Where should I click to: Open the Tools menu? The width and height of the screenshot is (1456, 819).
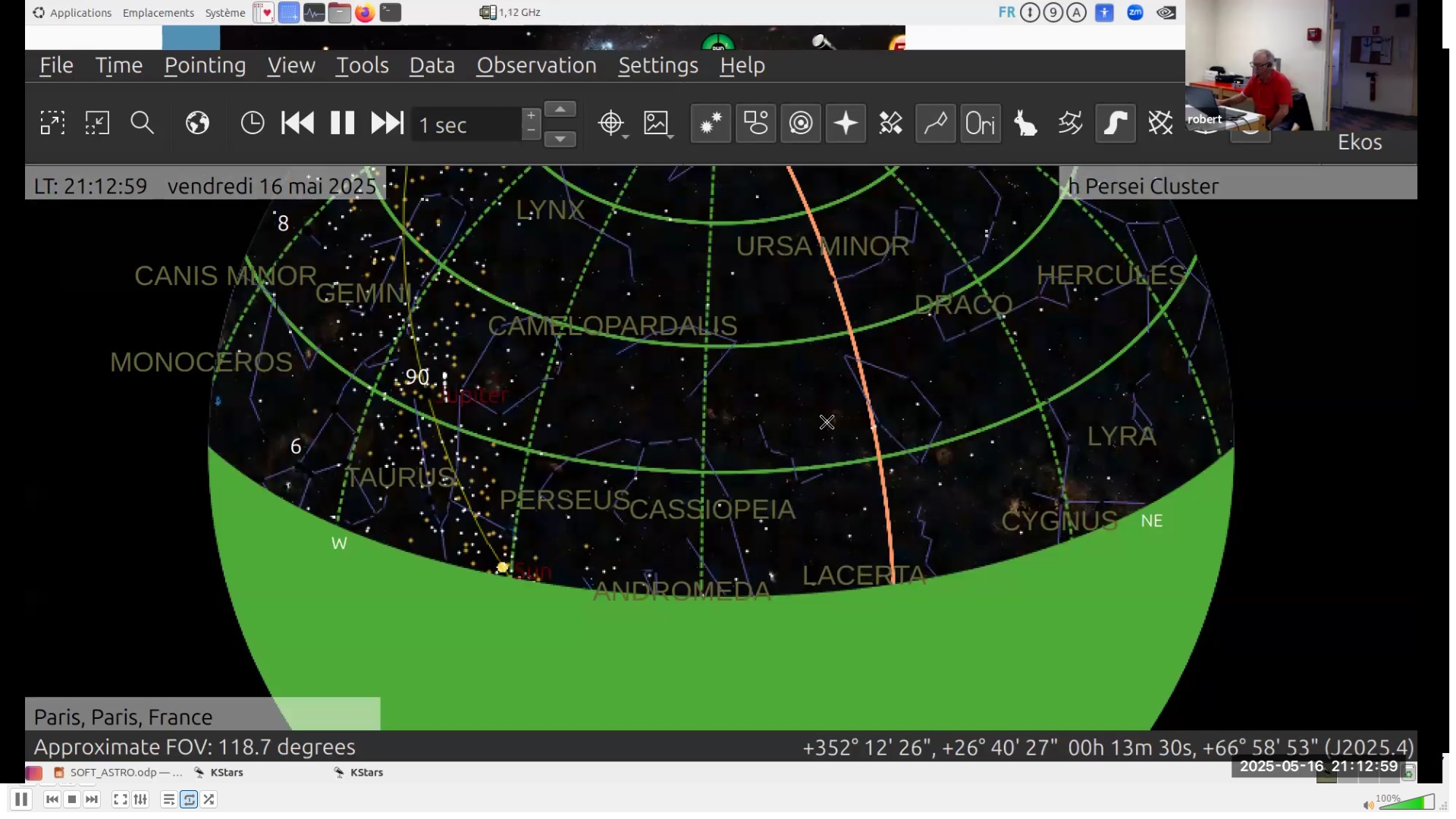click(362, 66)
